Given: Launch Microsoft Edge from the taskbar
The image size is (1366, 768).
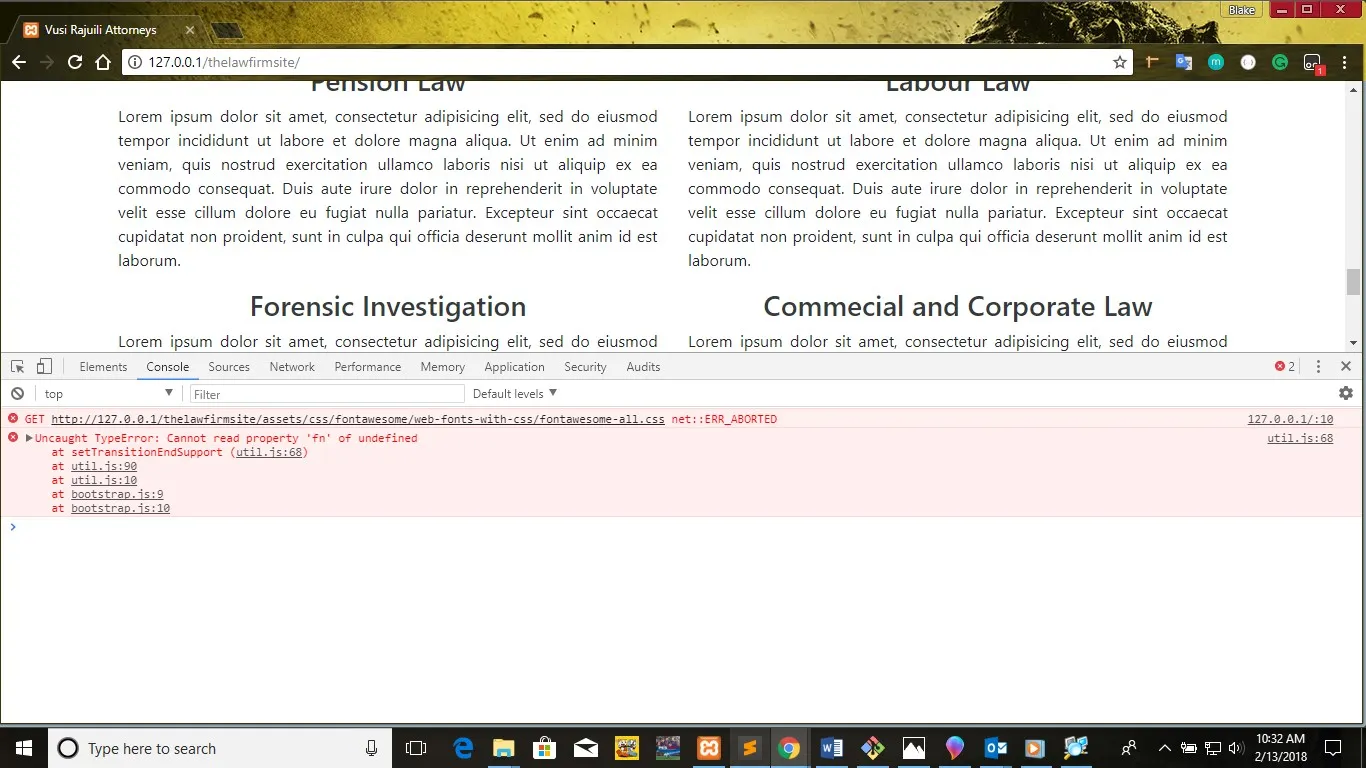Looking at the screenshot, I should [x=463, y=748].
